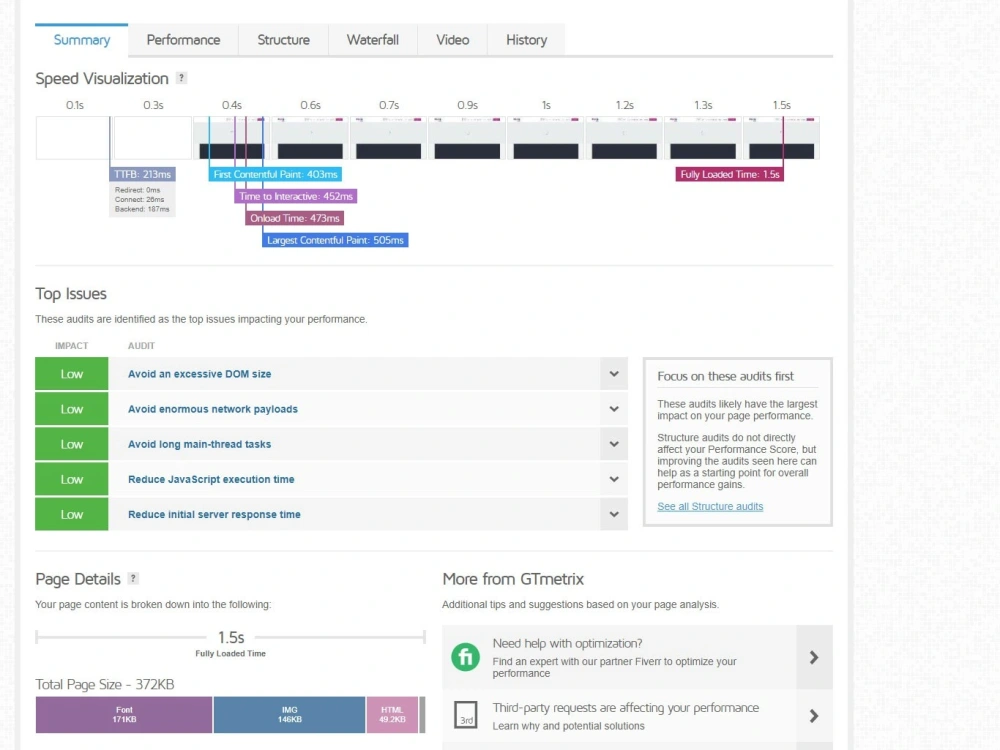The image size is (1000, 750).
Task: Click the Focus on these audits first heading
Action: coord(726,376)
